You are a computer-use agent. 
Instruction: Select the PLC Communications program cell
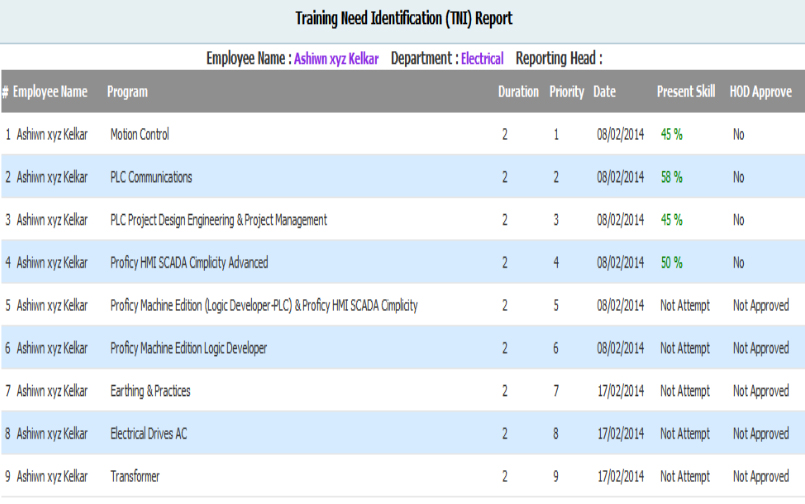coord(151,177)
